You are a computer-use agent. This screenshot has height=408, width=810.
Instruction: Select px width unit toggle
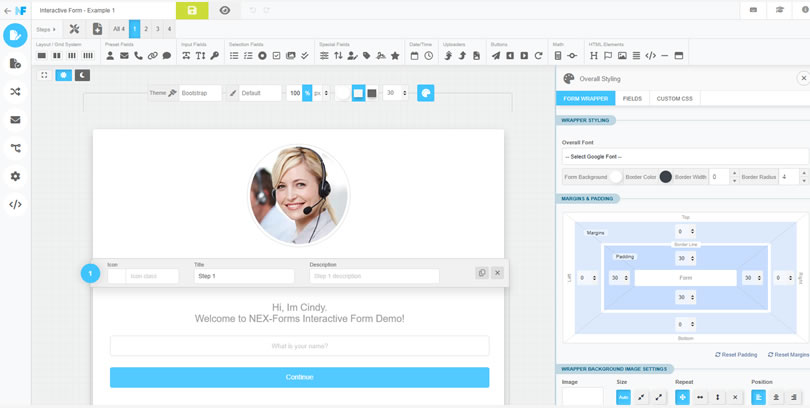317,93
